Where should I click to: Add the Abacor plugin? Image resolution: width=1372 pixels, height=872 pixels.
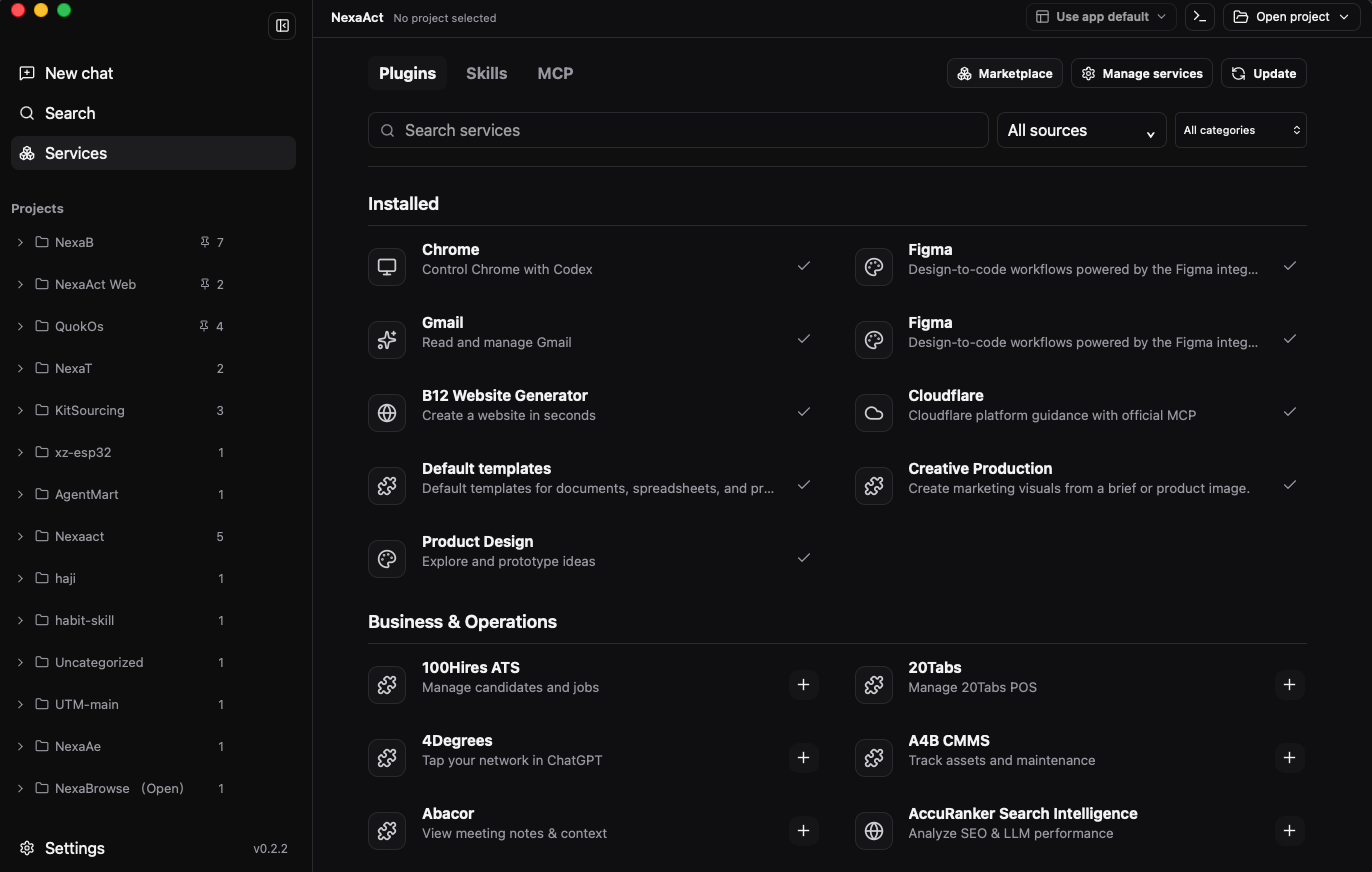pos(803,831)
